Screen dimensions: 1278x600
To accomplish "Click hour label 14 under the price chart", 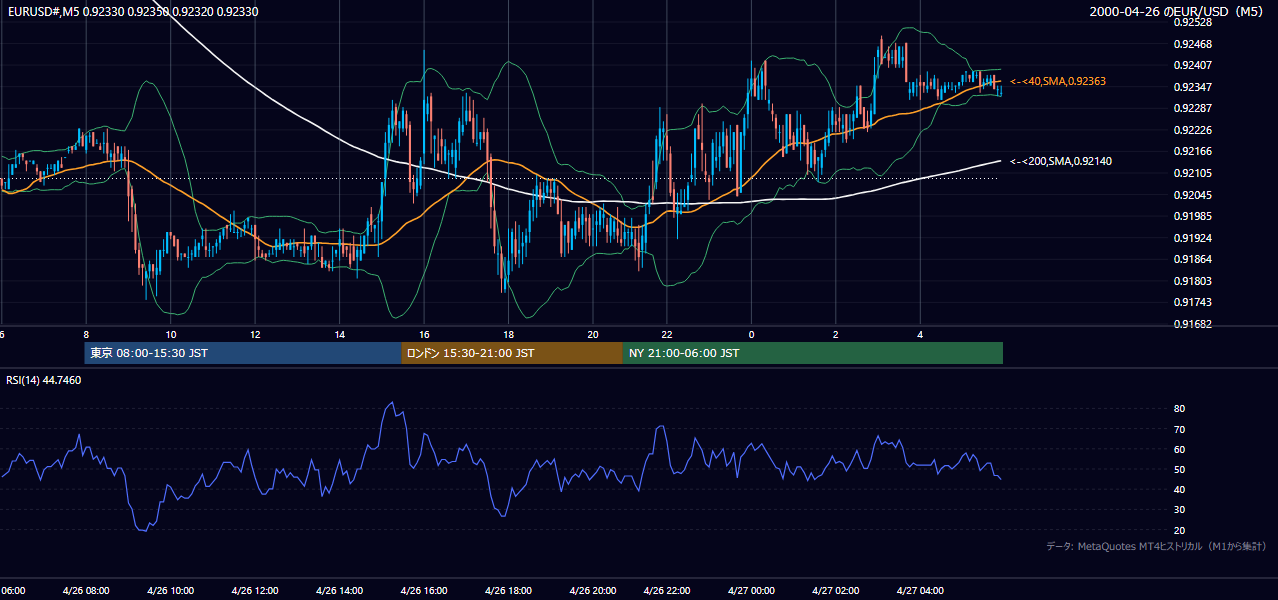I will click(x=340, y=334).
